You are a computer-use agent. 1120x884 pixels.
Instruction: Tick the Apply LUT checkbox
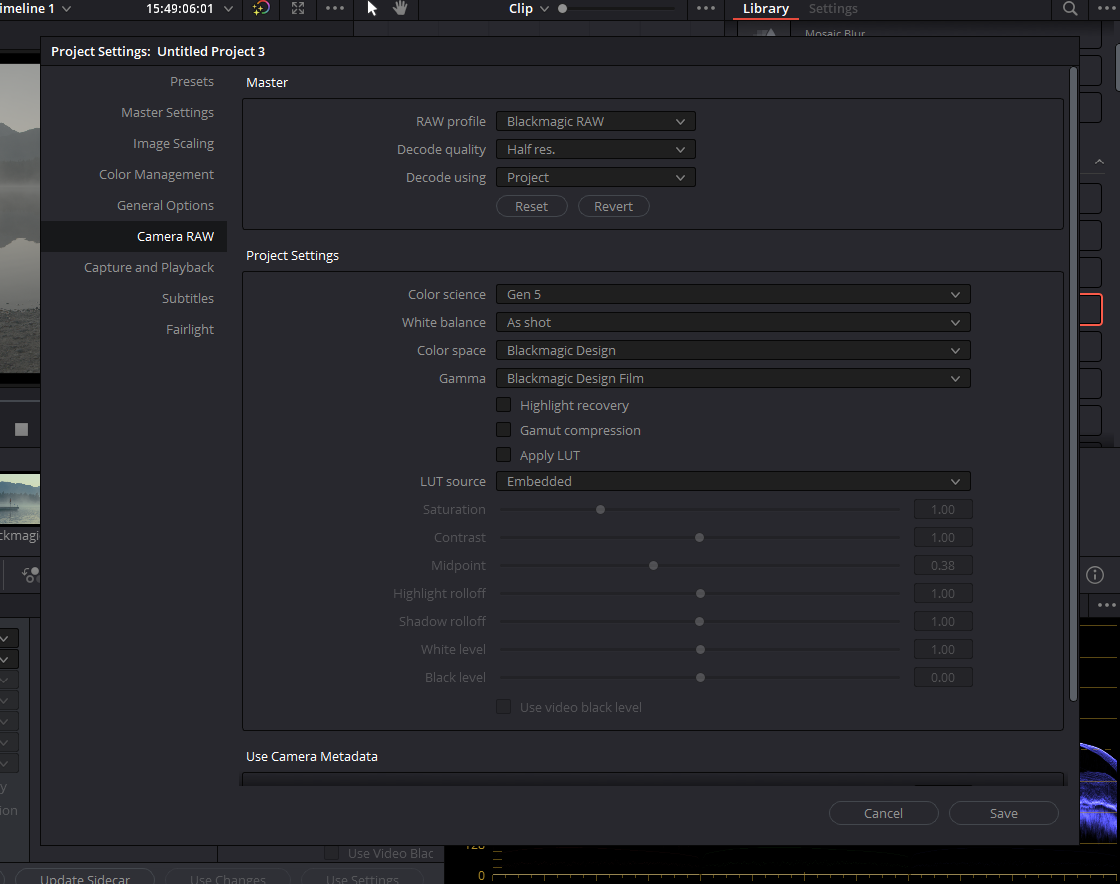coord(504,455)
